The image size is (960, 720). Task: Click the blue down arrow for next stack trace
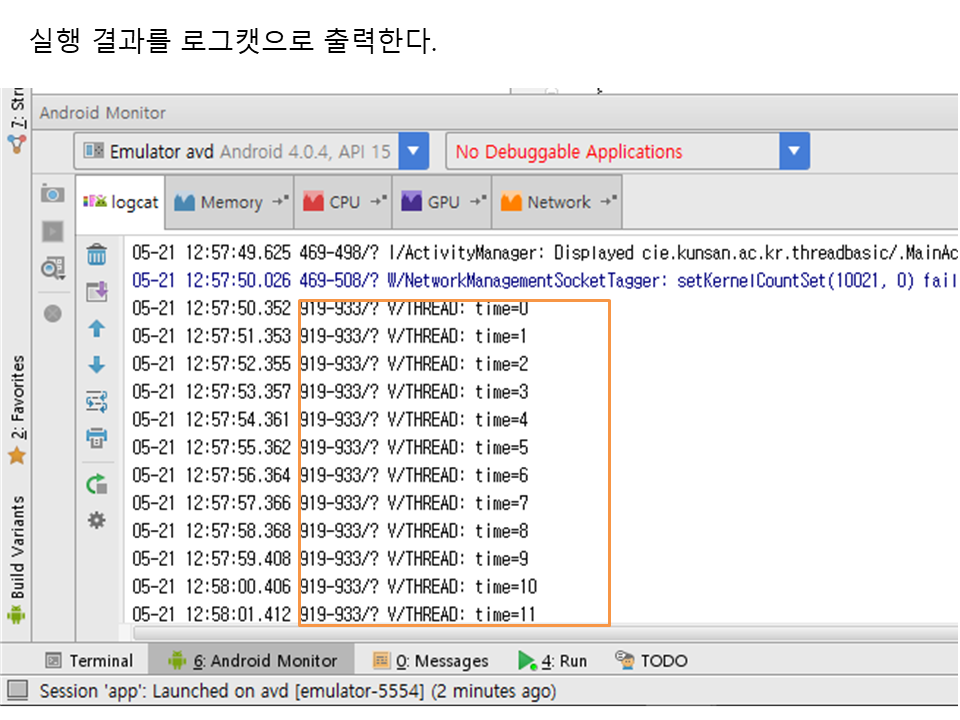pyautogui.click(x=97, y=365)
